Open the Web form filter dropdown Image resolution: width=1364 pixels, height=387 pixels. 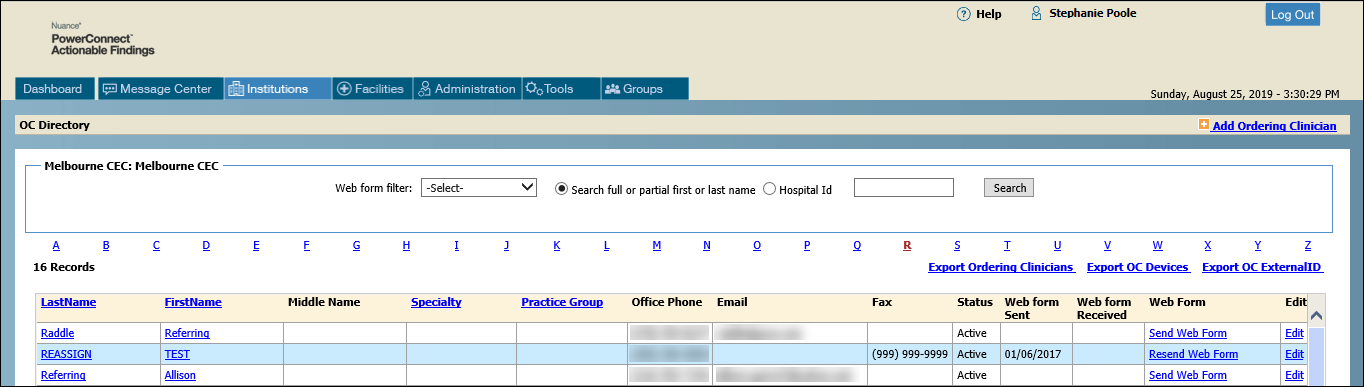[x=480, y=187]
